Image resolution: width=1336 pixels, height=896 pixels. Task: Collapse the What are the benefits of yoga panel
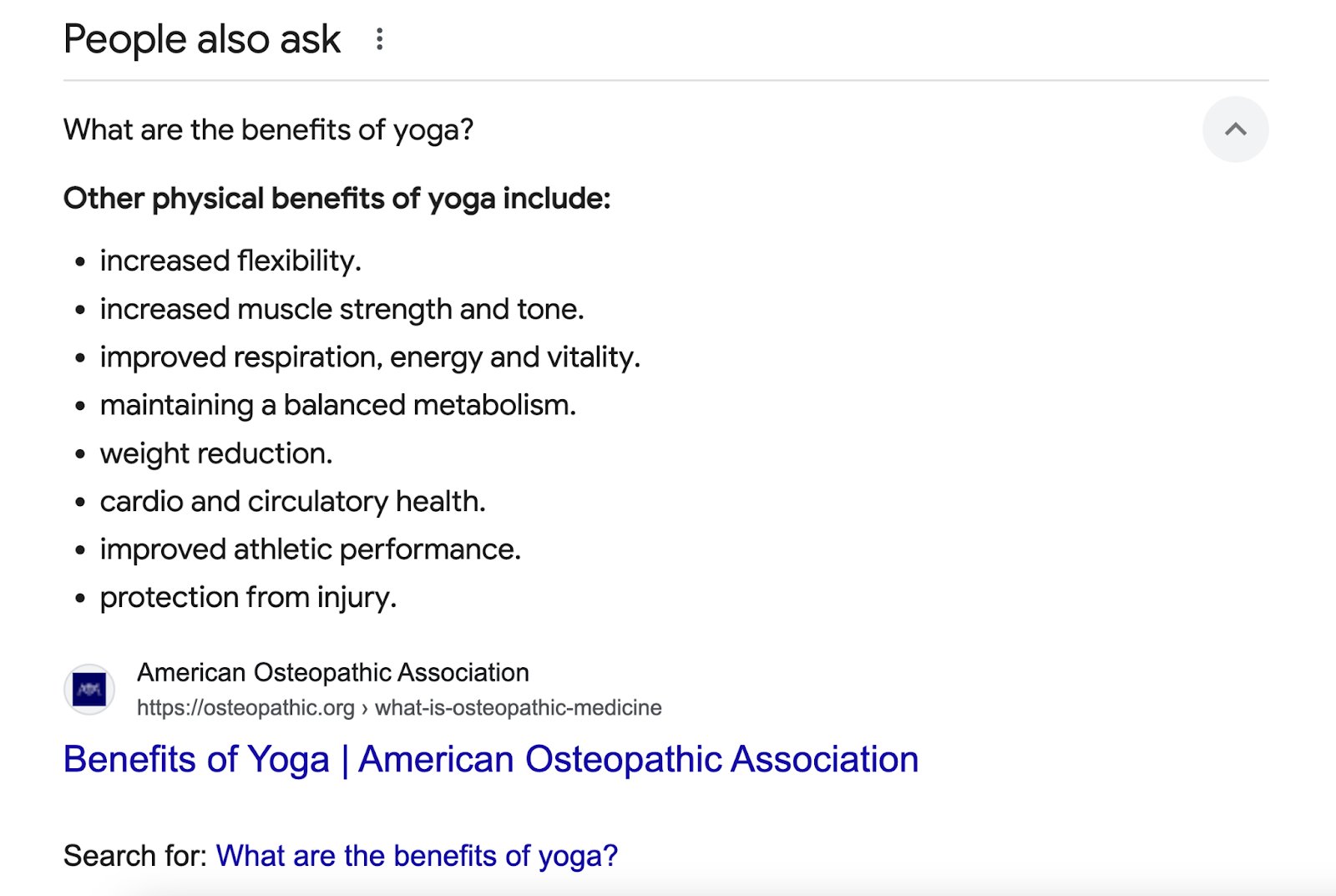(1235, 129)
